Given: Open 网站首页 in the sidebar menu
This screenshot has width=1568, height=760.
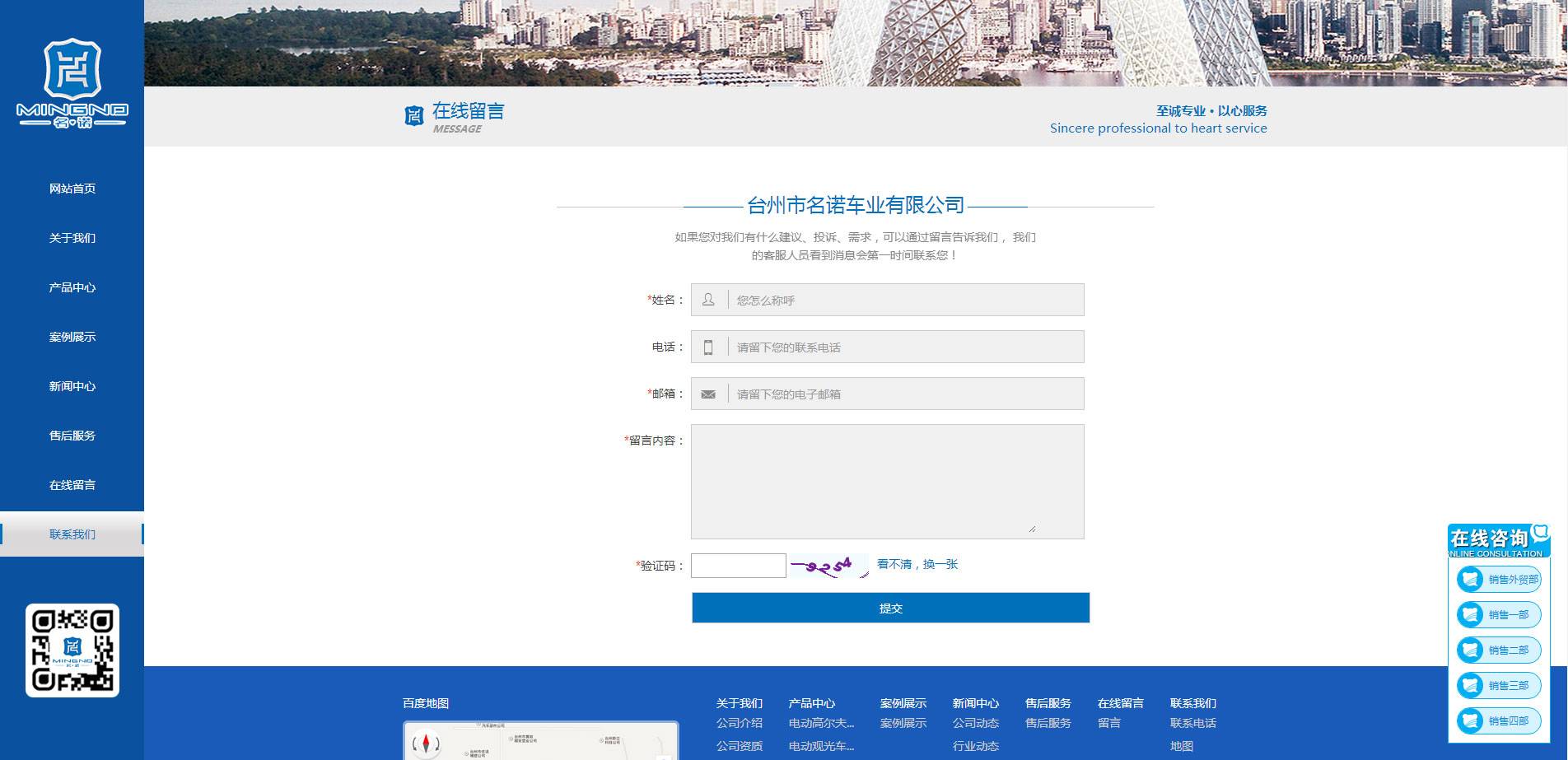Looking at the screenshot, I should click(x=72, y=189).
